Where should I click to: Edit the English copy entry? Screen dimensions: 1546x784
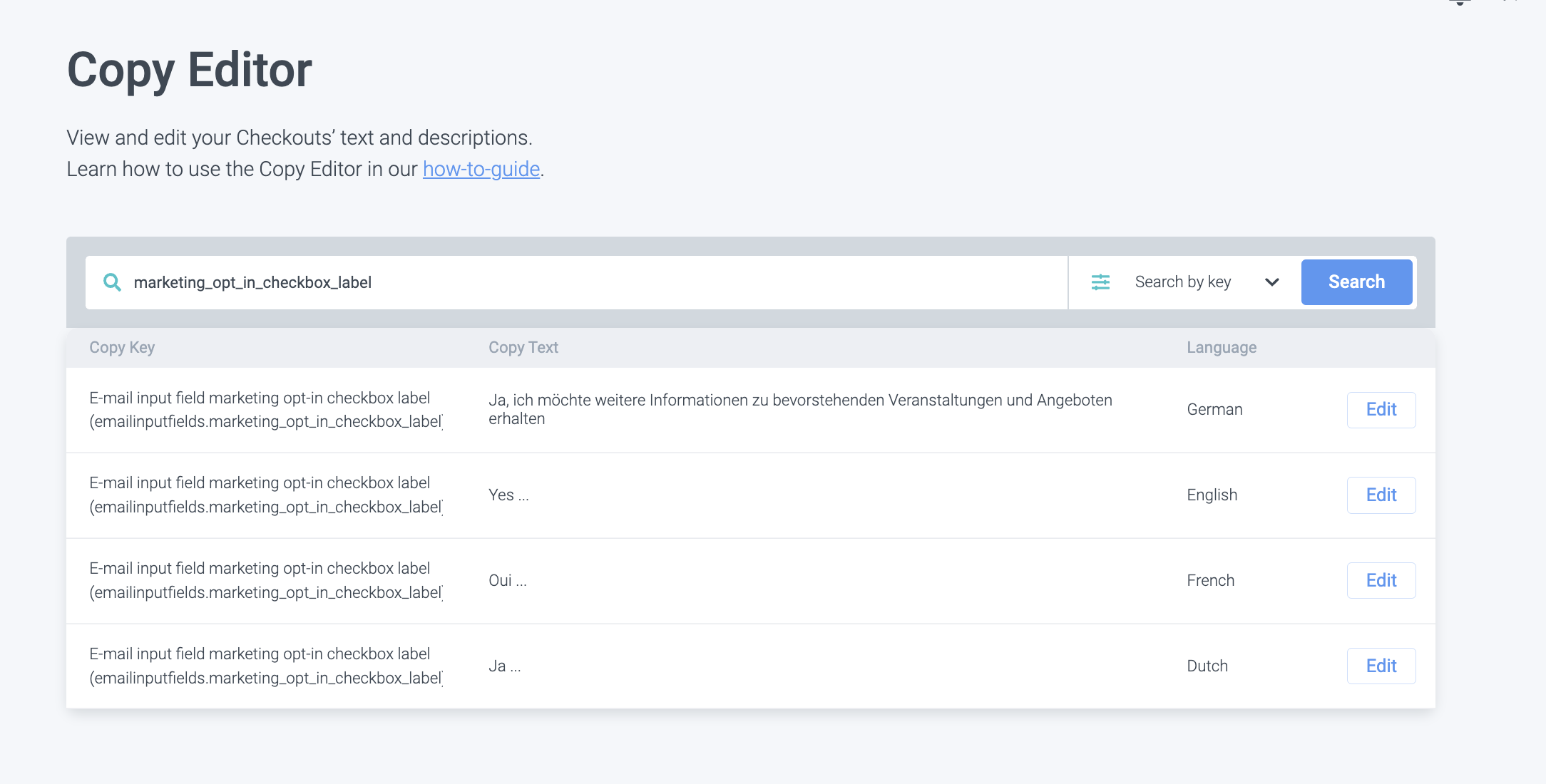[1381, 495]
